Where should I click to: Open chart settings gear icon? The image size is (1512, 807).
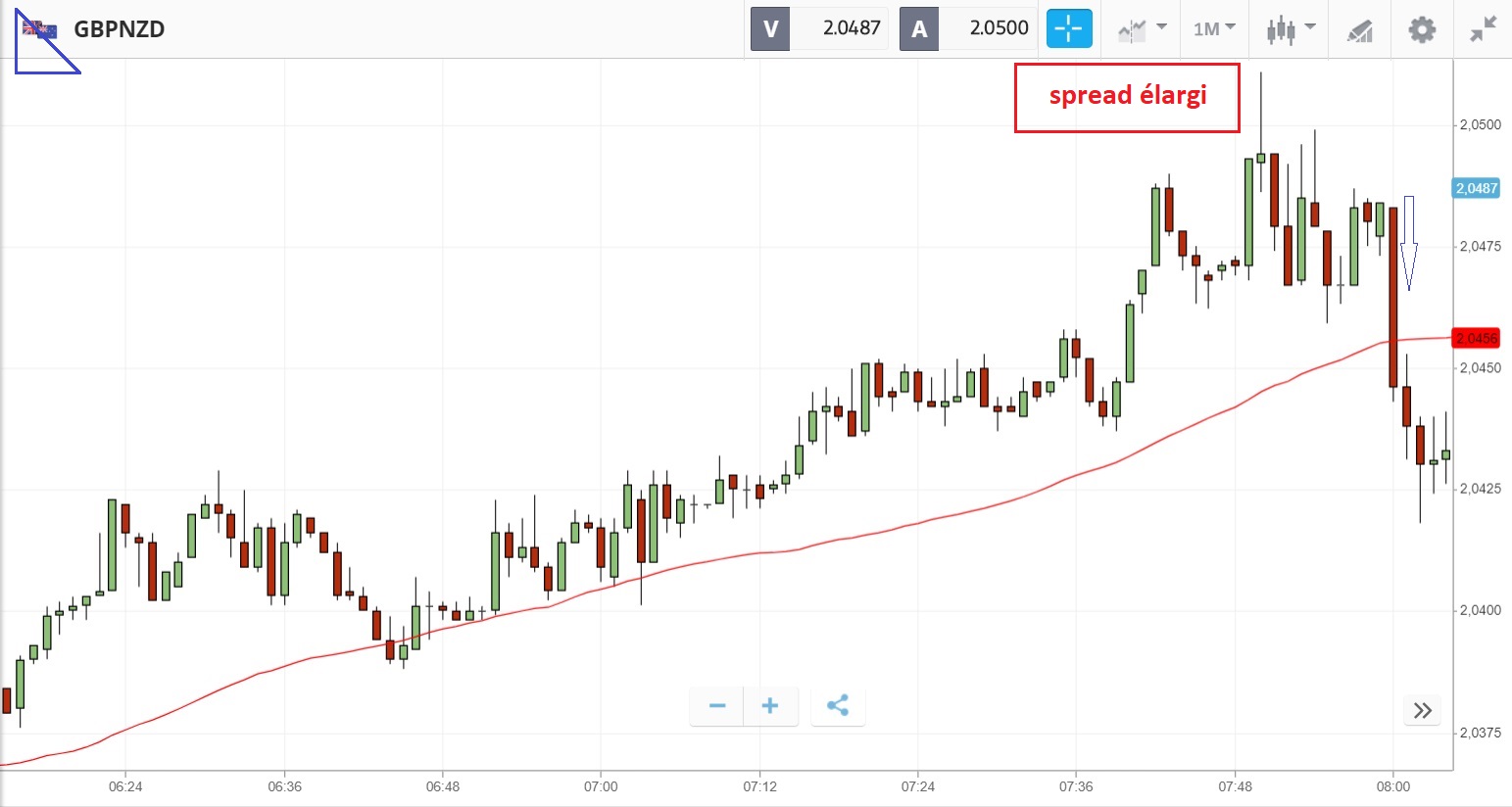click(1422, 29)
